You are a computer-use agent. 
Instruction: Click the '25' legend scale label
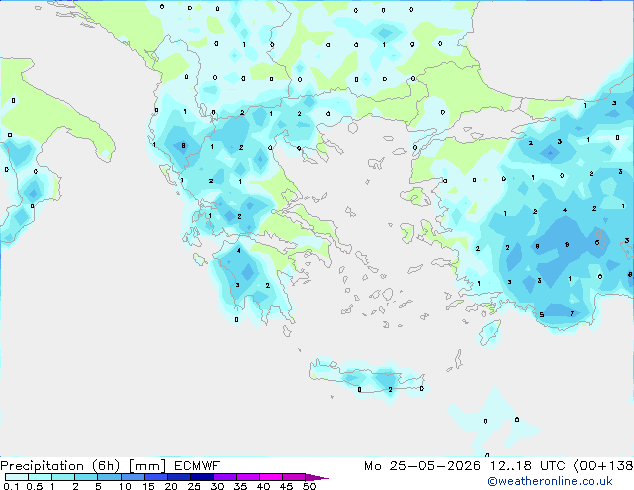pyautogui.click(x=194, y=486)
